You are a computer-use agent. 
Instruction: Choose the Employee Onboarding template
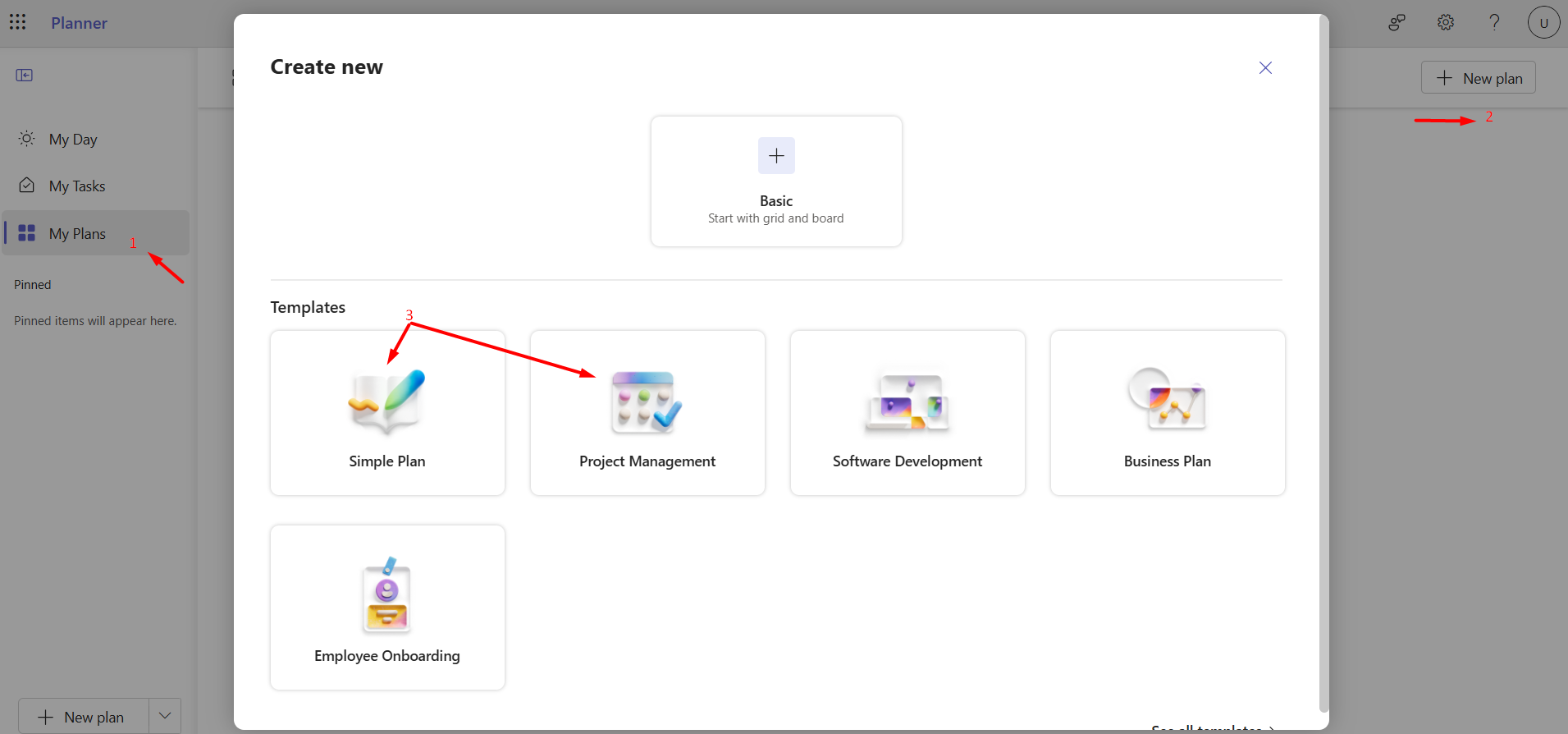click(x=387, y=608)
